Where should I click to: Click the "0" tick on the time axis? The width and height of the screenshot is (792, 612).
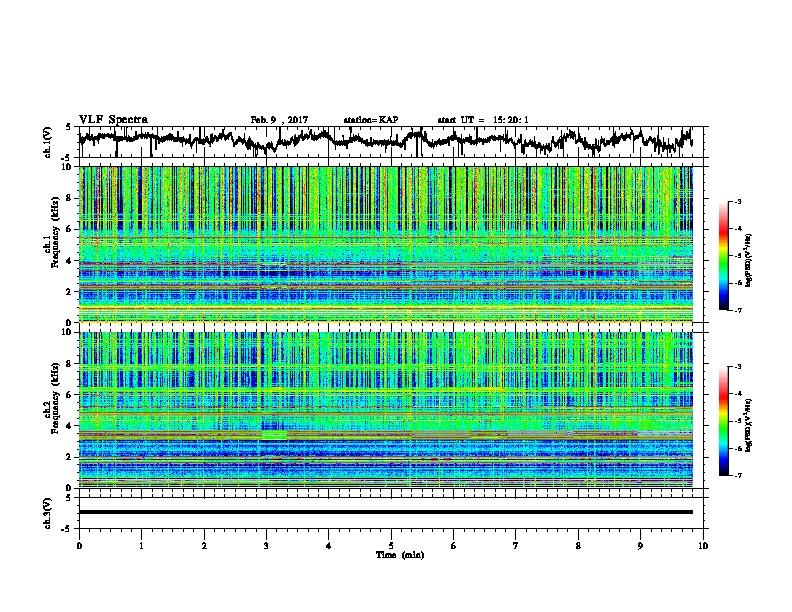(79, 546)
